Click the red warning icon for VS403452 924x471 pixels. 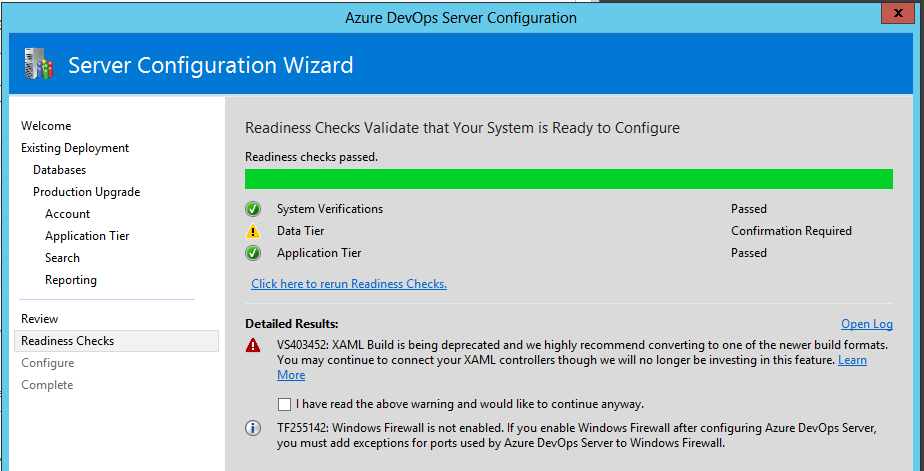pos(253,345)
